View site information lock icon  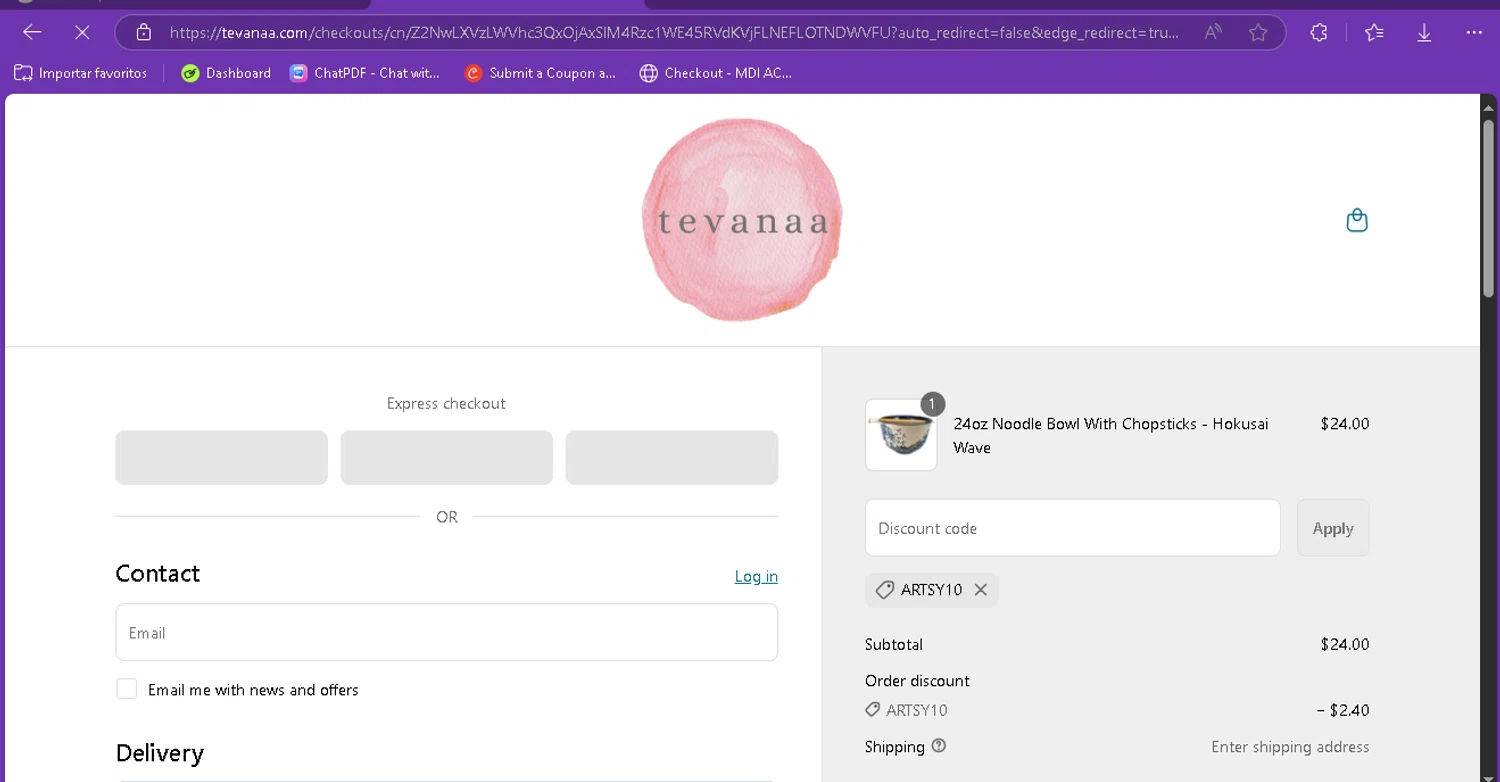[144, 33]
